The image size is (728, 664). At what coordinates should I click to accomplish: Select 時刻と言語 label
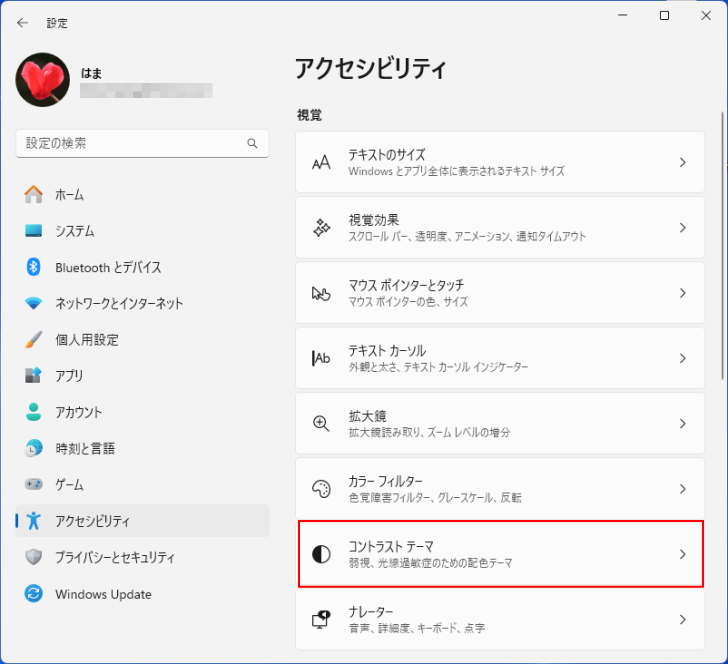coord(85,449)
